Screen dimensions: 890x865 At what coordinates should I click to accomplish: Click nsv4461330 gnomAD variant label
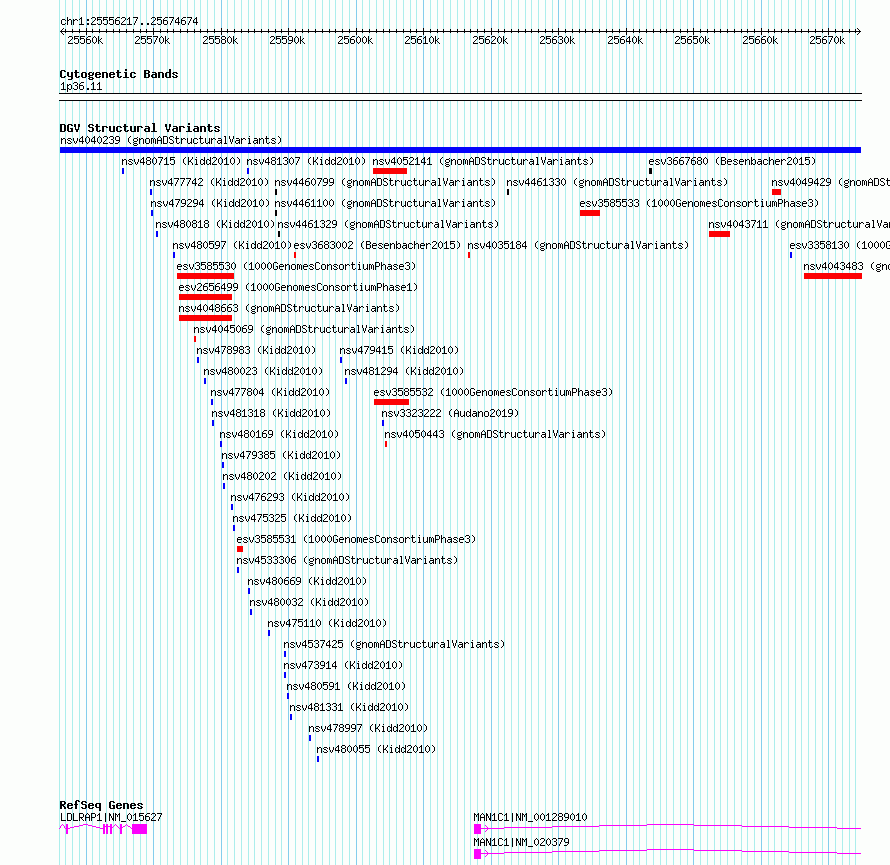pos(617,182)
